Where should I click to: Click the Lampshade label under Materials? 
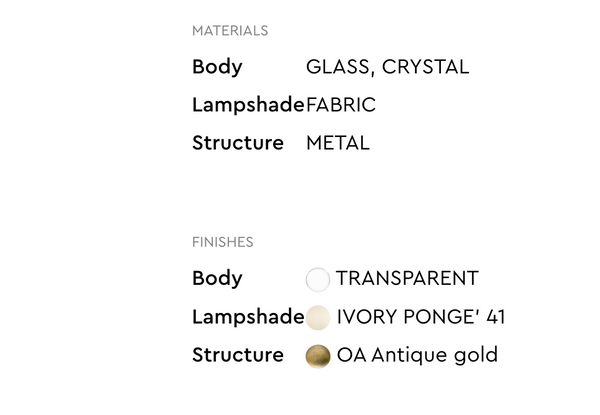tap(248, 105)
